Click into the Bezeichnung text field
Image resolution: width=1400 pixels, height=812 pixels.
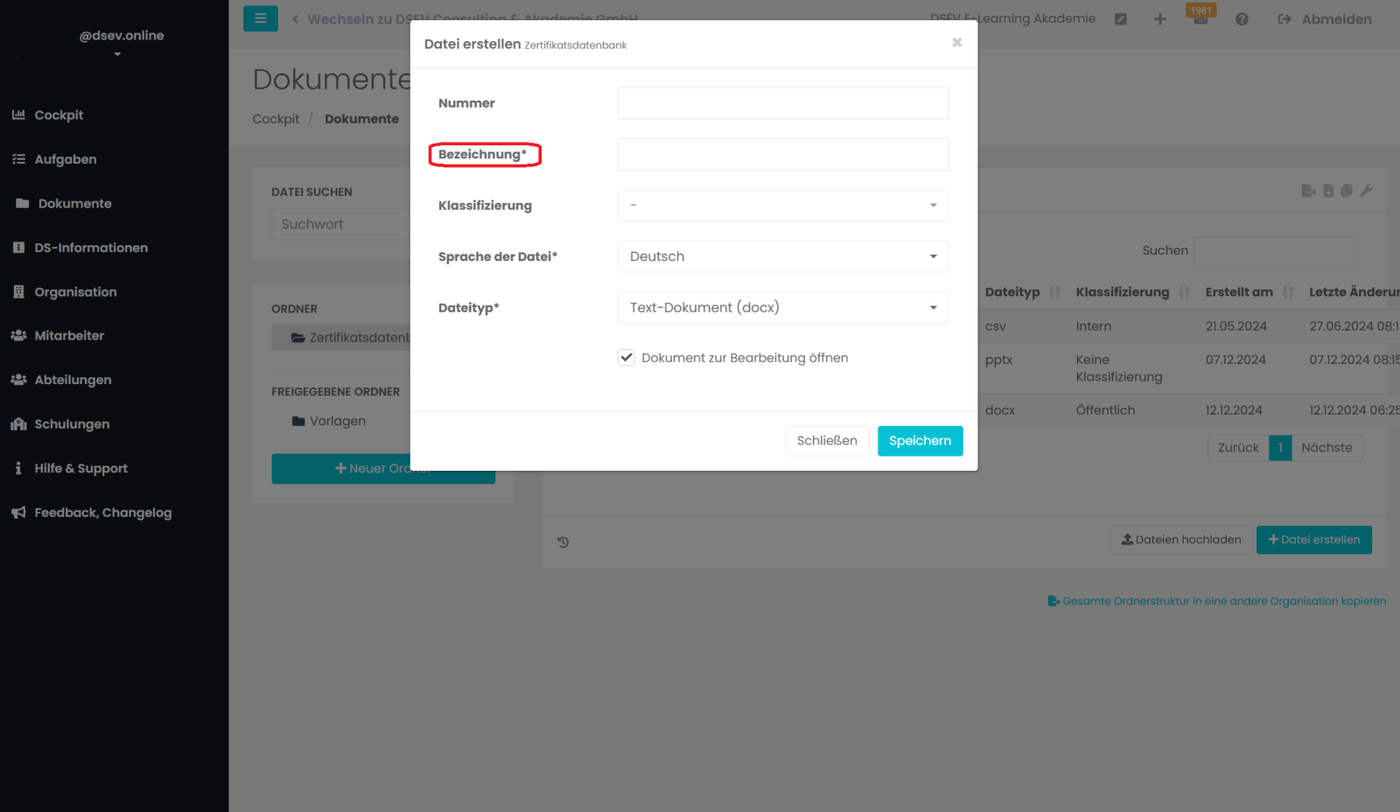coord(783,154)
